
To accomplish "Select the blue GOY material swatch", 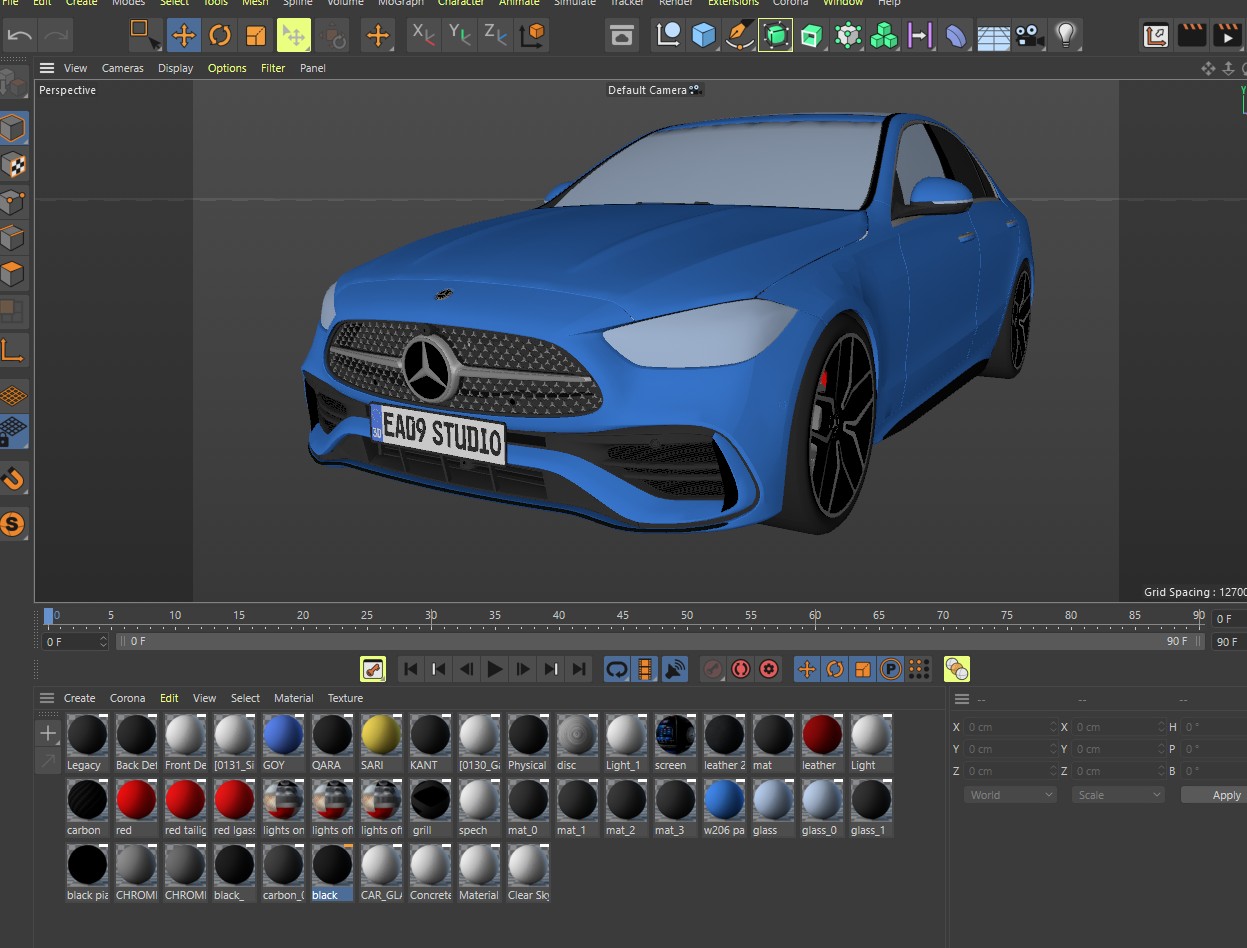I will point(282,736).
